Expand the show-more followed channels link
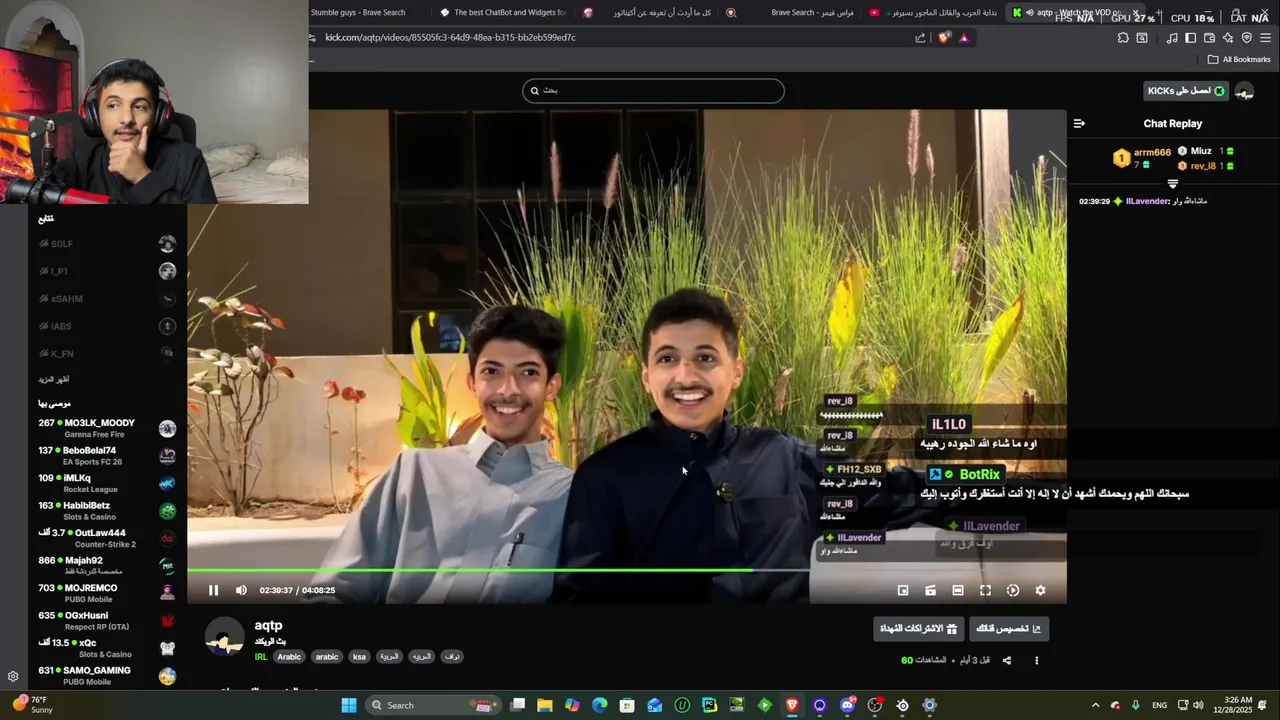1280x720 pixels. 53,380
